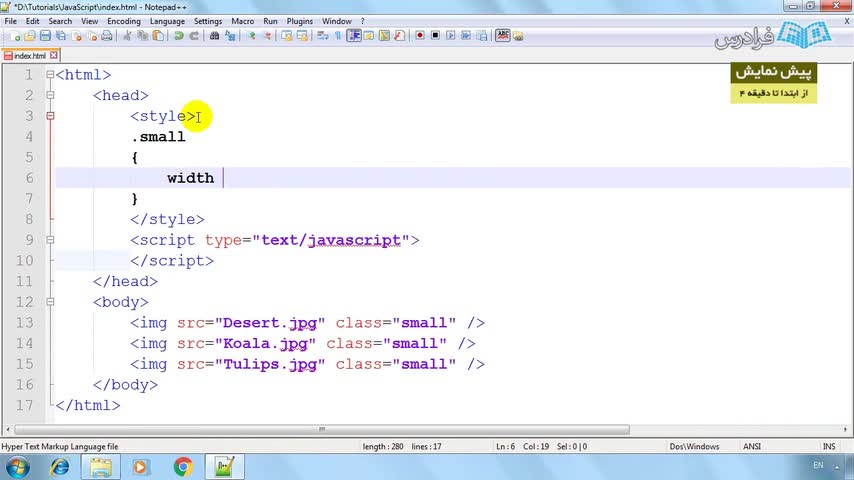
Task: Save the document using the Save icon
Action: click(x=45, y=36)
